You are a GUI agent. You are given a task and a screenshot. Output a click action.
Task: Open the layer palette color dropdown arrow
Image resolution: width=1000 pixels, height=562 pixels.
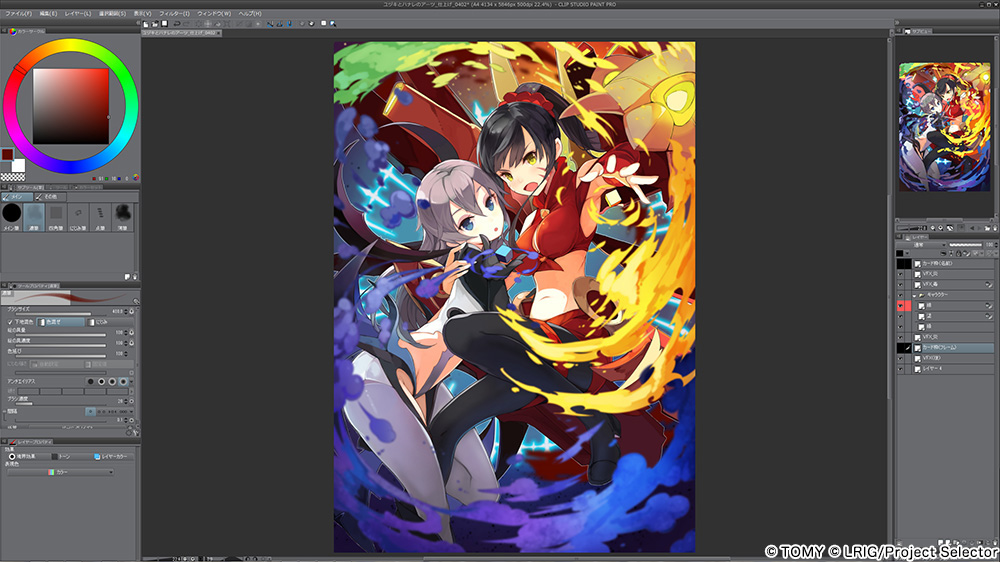tap(908, 253)
